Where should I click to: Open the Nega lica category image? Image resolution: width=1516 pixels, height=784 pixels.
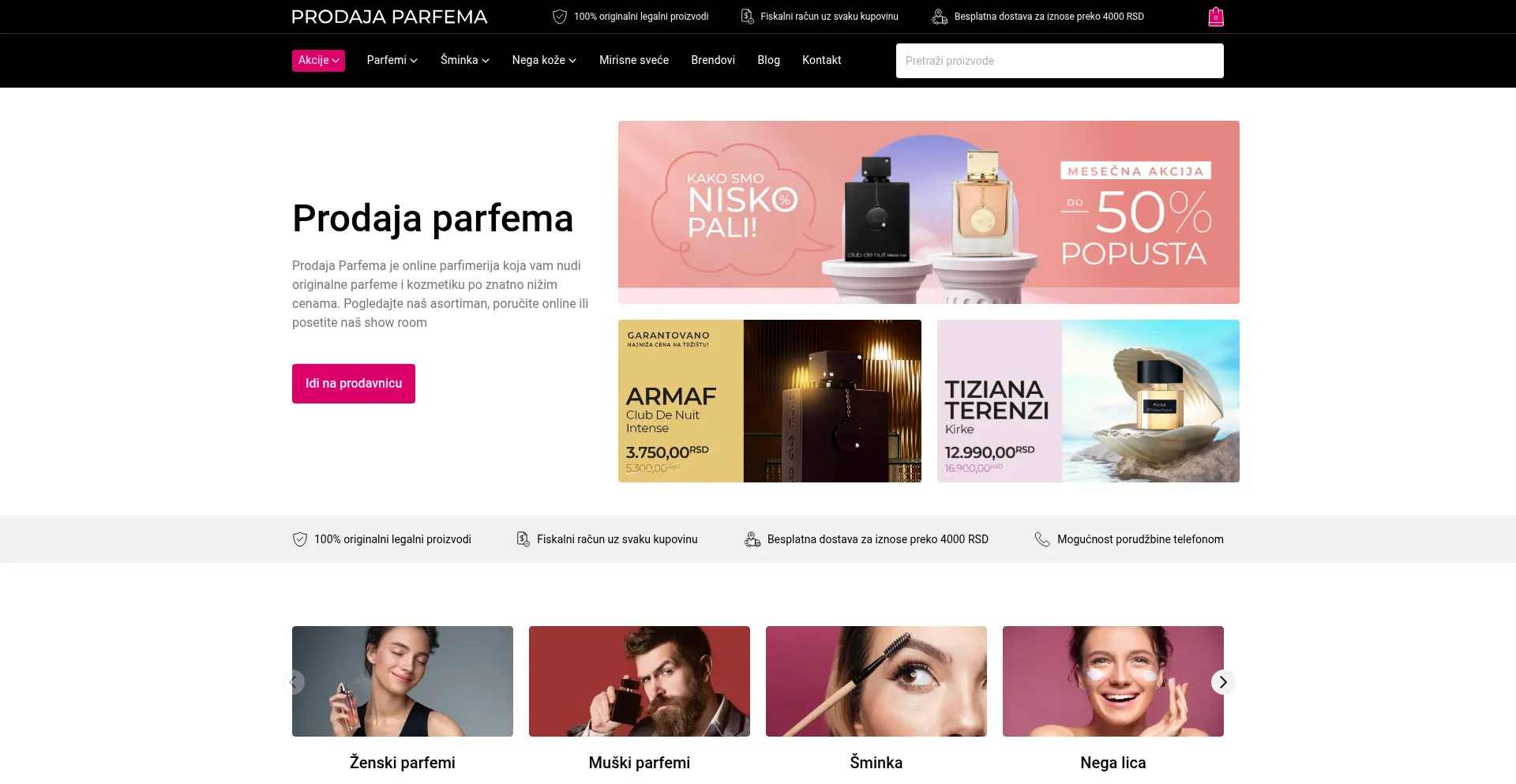pyautogui.click(x=1113, y=681)
